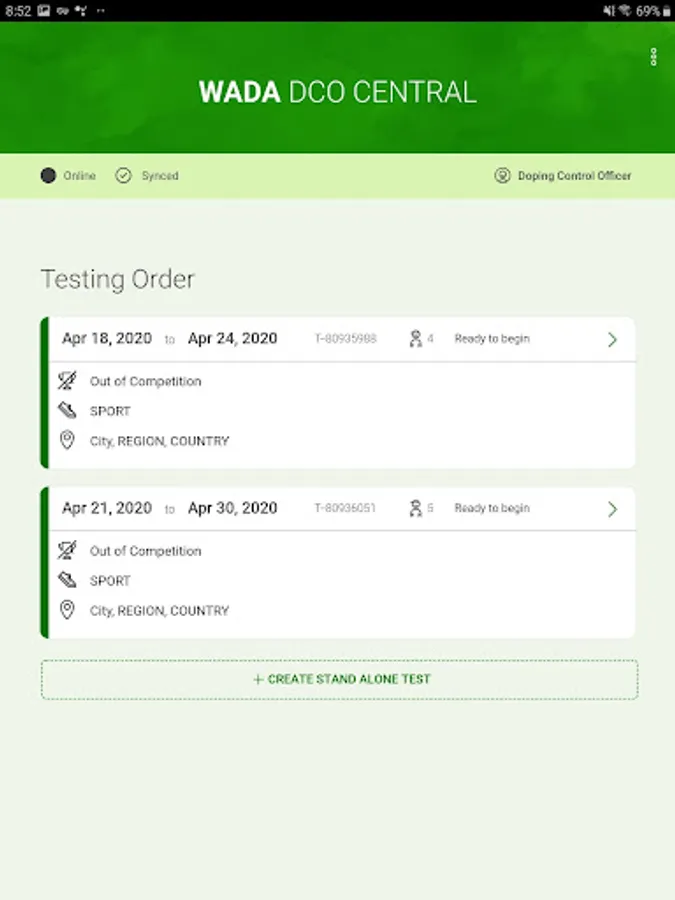Select the WADA DCO CENTRAL title
The height and width of the screenshot is (900, 675).
338,92
